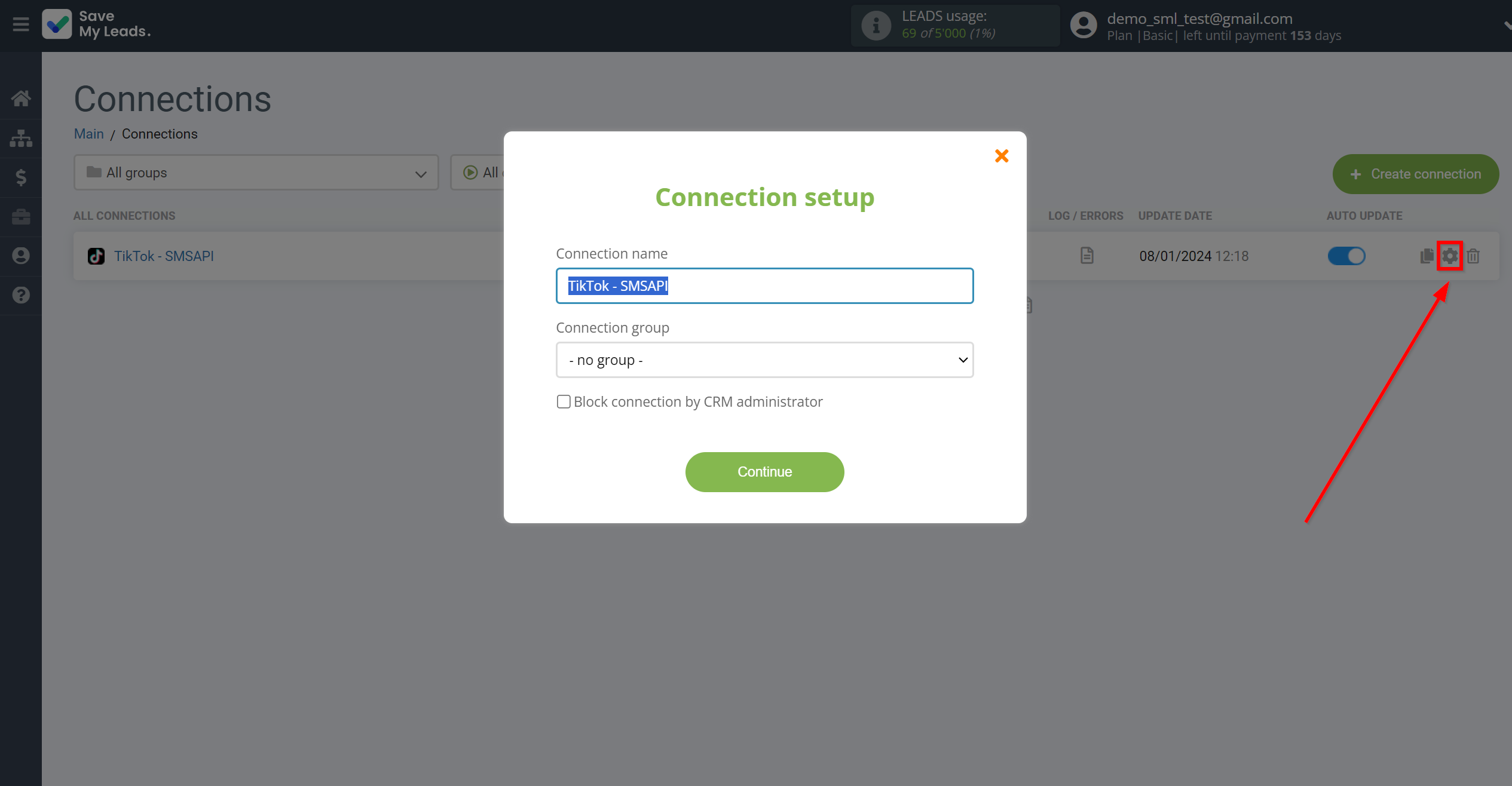Click the log/errors document icon
1512x786 pixels.
pyautogui.click(x=1086, y=255)
